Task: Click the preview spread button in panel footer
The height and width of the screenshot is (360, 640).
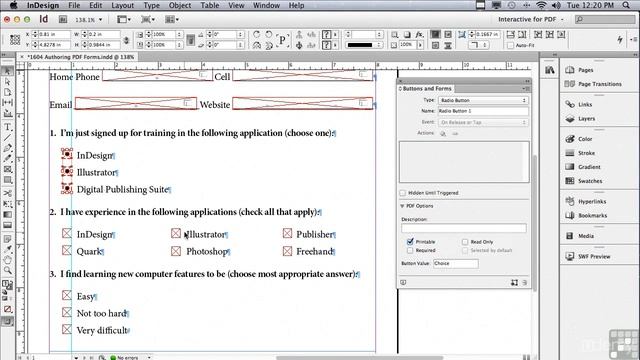Action: click(403, 282)
